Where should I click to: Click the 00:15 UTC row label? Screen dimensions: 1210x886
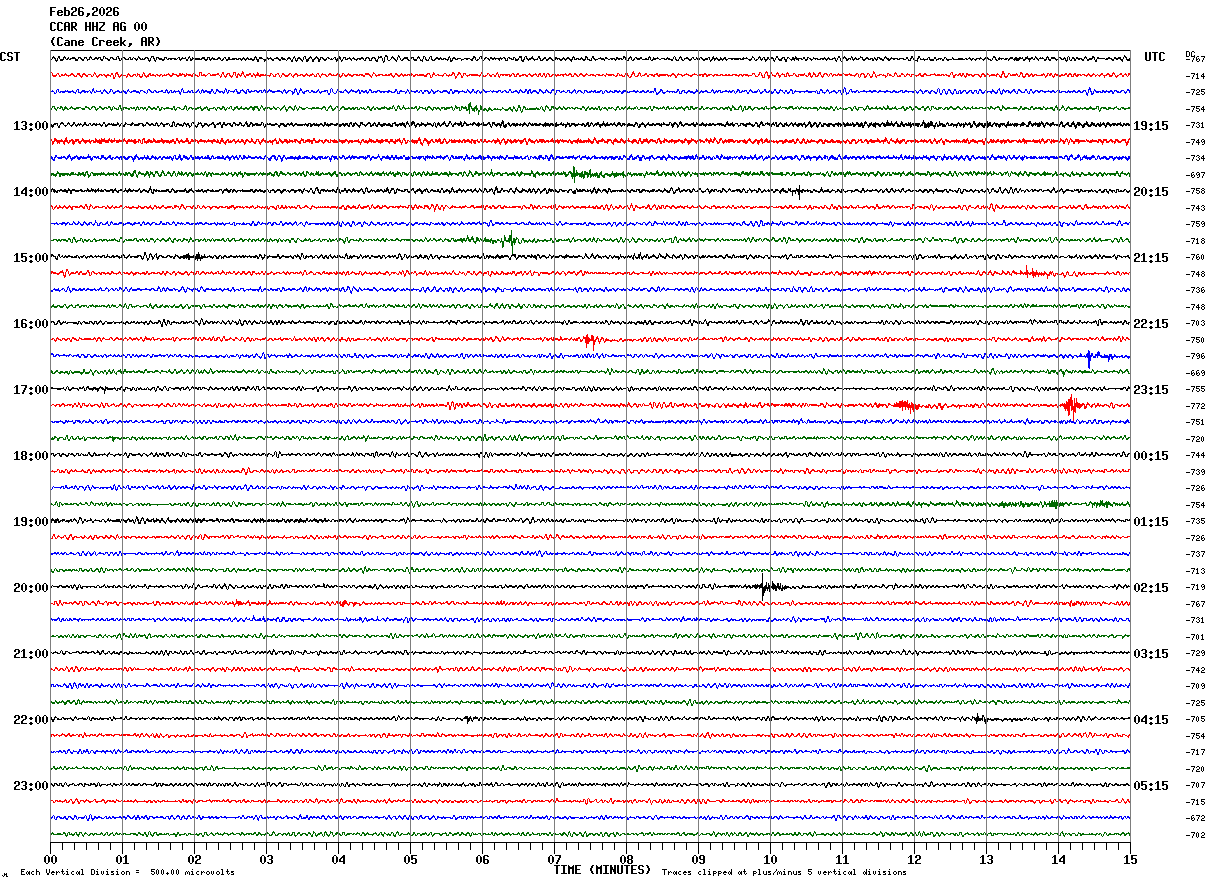coord(1151,455)
